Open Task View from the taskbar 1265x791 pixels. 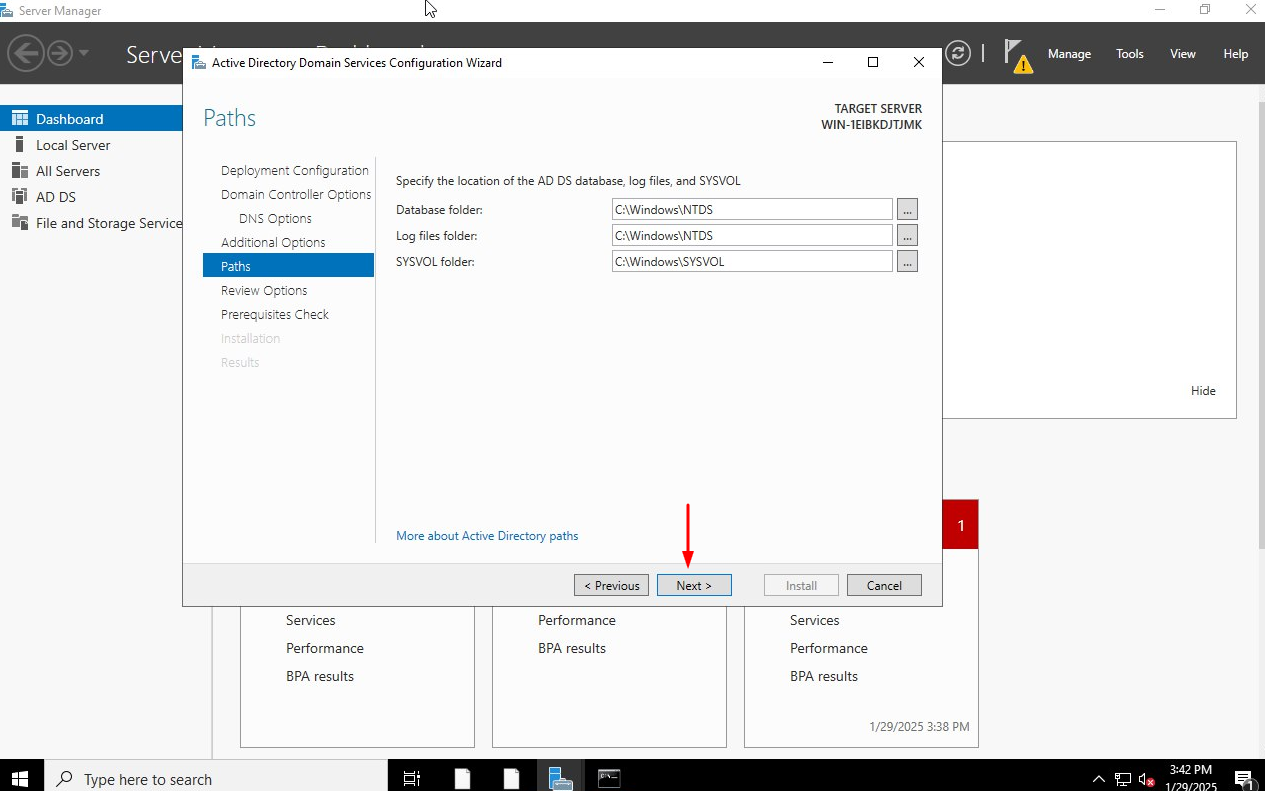(411, 778)
